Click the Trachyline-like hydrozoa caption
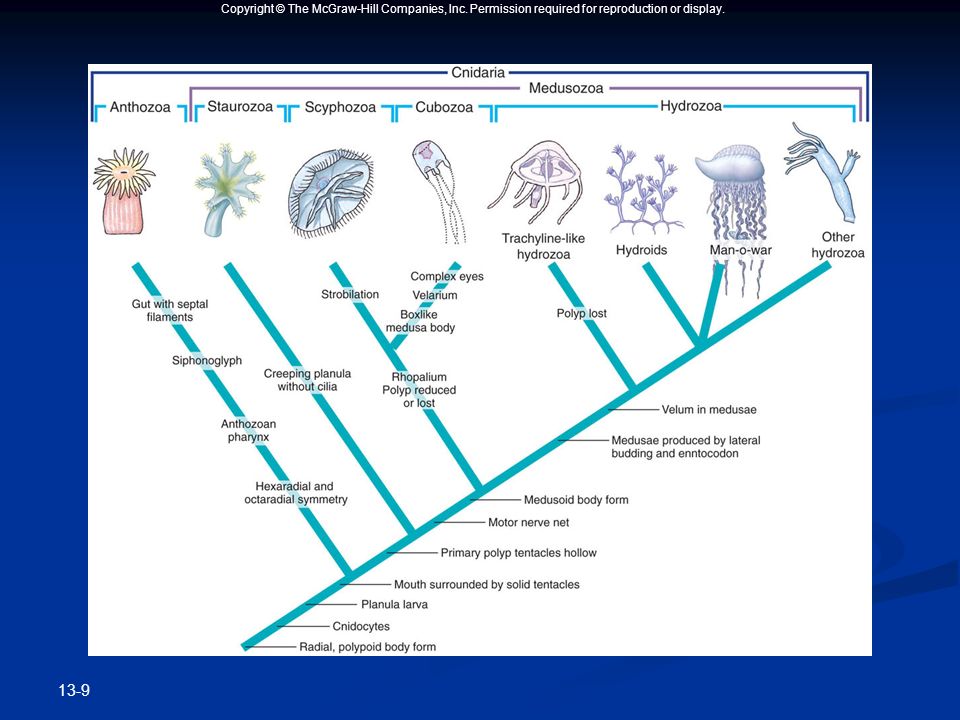Viewport: 960px width, 720px height. (544, 246)
